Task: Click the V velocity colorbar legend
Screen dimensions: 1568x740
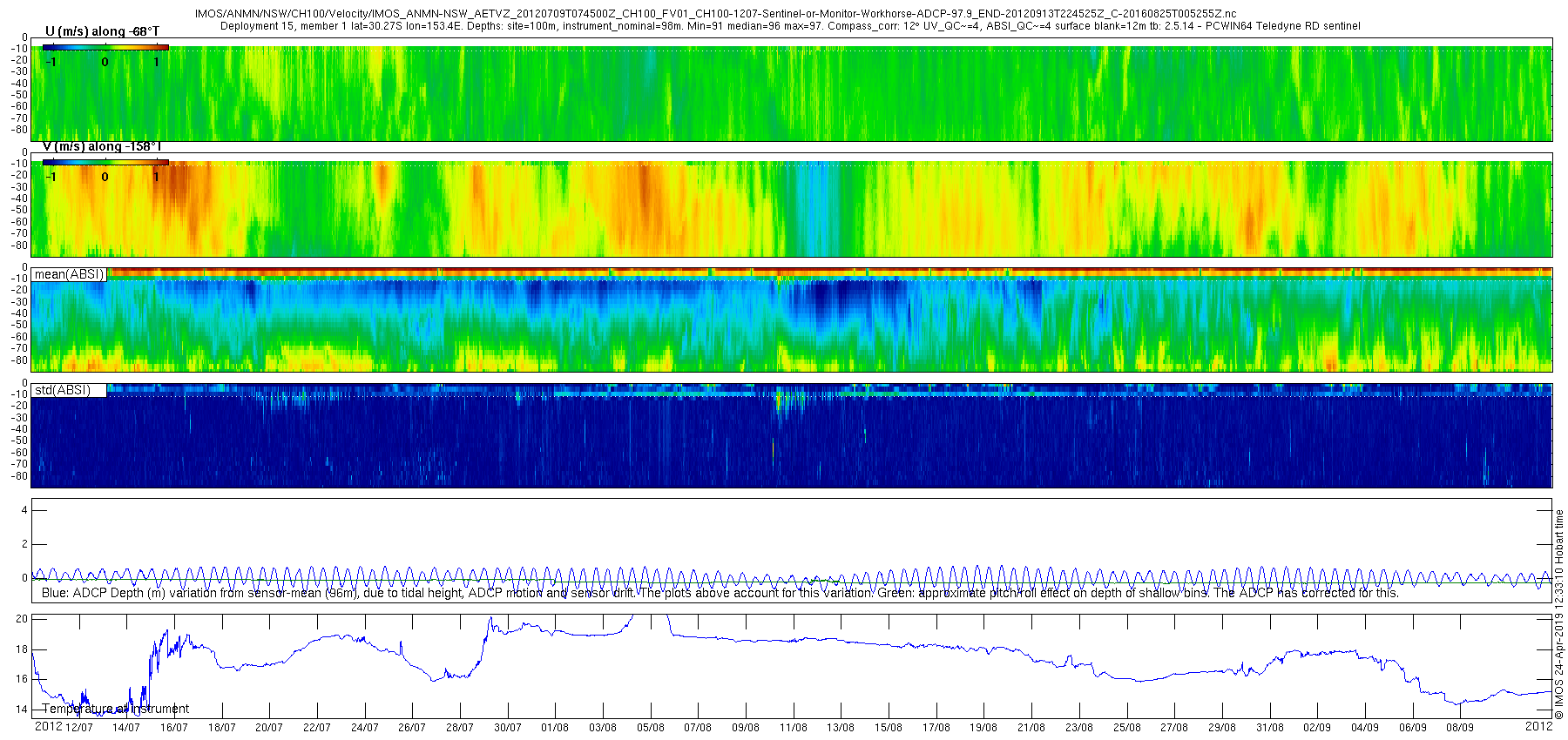Action: pyautogui.click(x=105, y=162)
